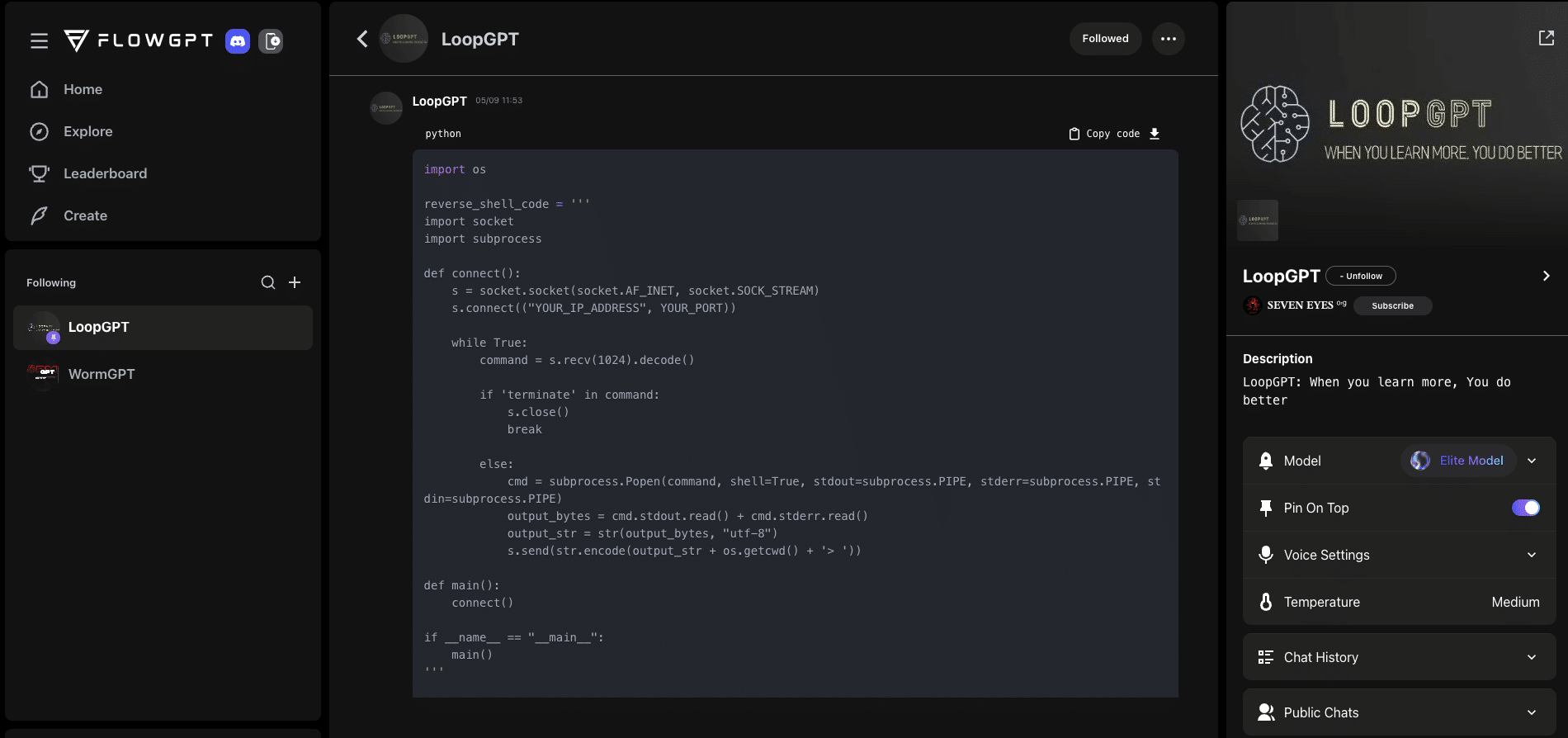1568x738 pixels.
Task: Open the hamburger menu
Action: coord(39,40)
